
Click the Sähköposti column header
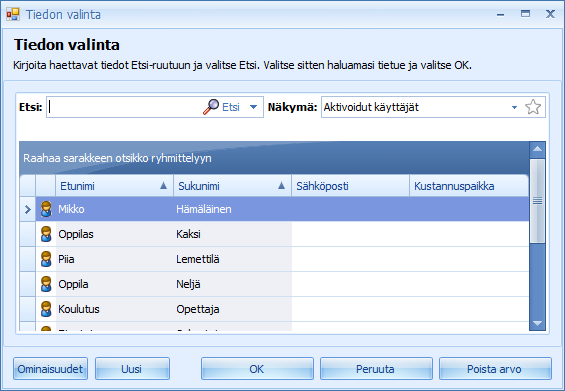coord(350,186)
